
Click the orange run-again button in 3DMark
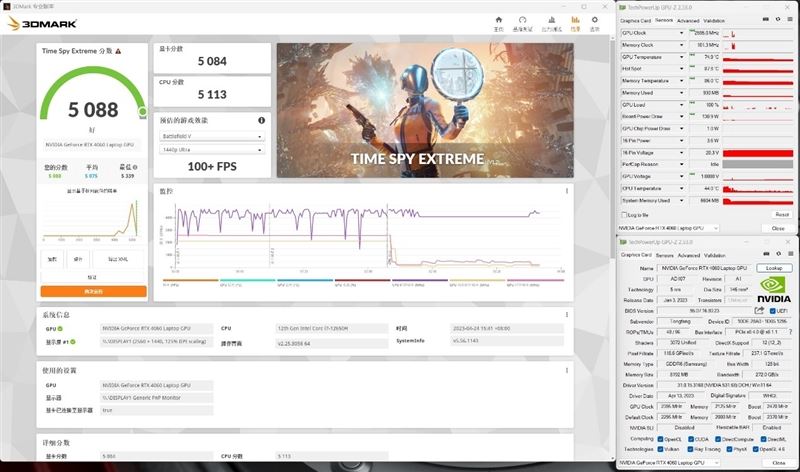click(x=93, y=291)
